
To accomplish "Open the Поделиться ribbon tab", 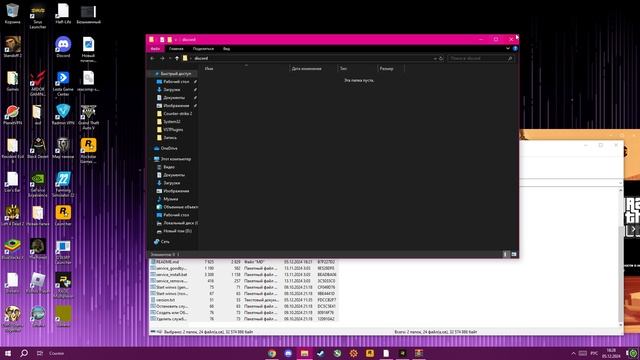I will pyautogui.click(x=203, y=49).
